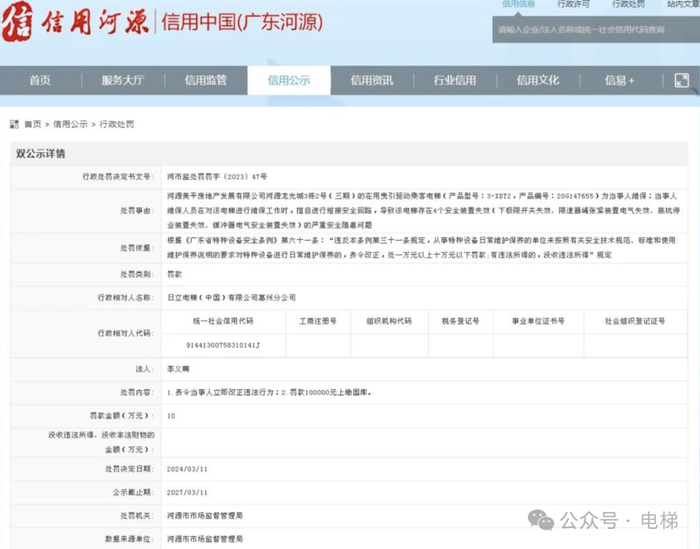Open the 信用资讯 navigation item
Image resolution: width=700 pixels, height=549 pixels.
(x=372, y=80)
